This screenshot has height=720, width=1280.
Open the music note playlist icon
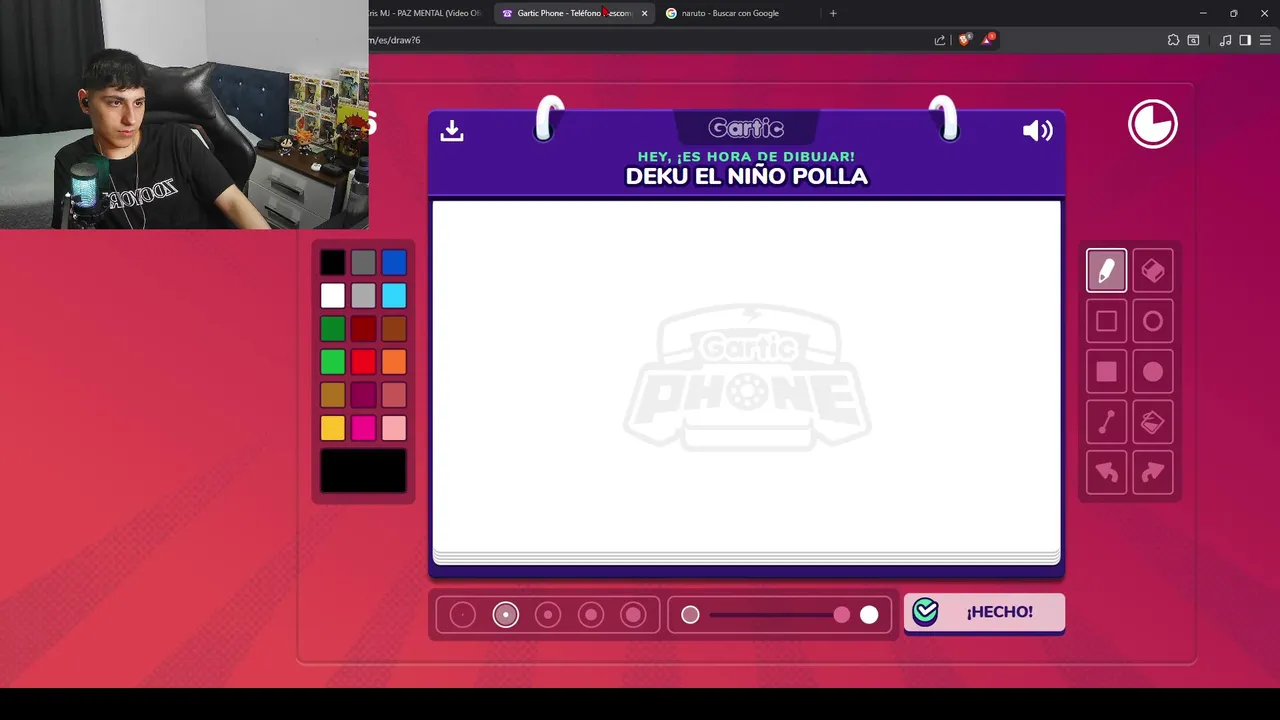click(1225, 40)
